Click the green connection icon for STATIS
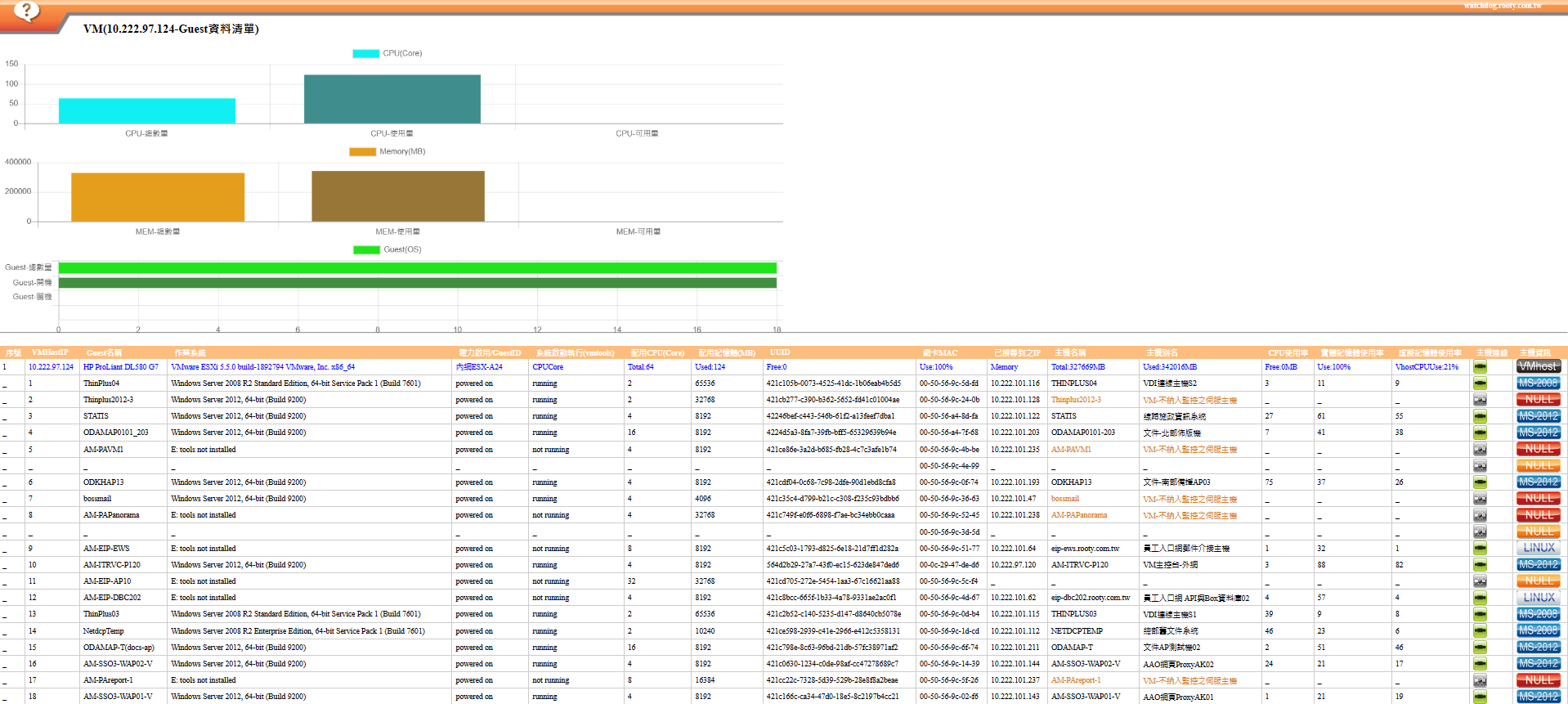This screenshot has height=704, width=1568. point(1480,416)
